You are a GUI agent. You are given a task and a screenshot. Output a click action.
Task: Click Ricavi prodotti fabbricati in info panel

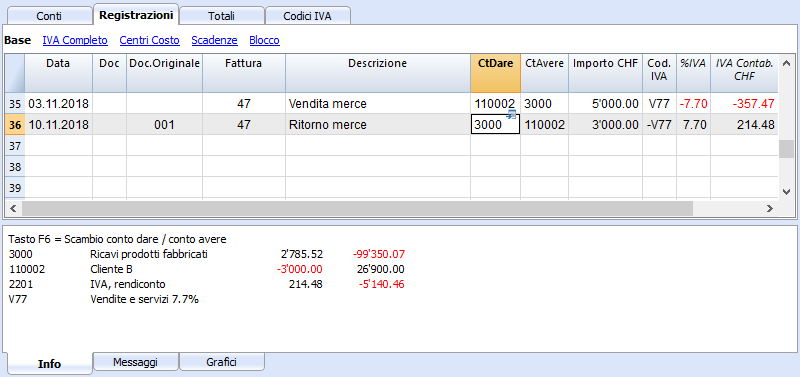click(x=149, y=254)
